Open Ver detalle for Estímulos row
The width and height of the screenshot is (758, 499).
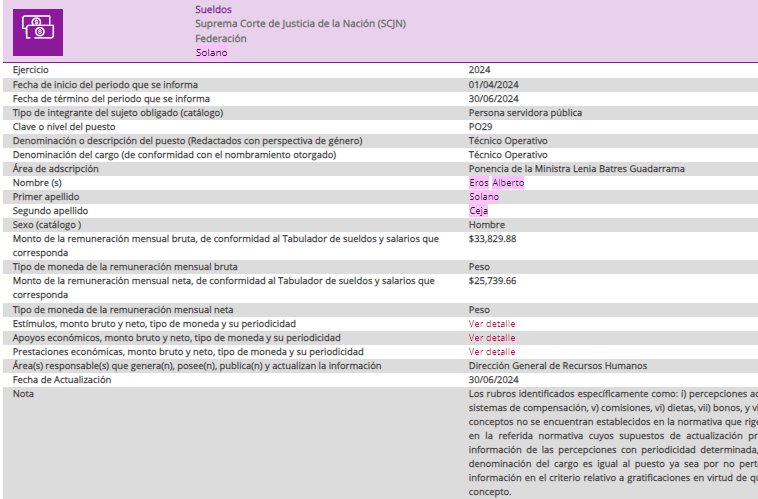[x=492, y=323]
